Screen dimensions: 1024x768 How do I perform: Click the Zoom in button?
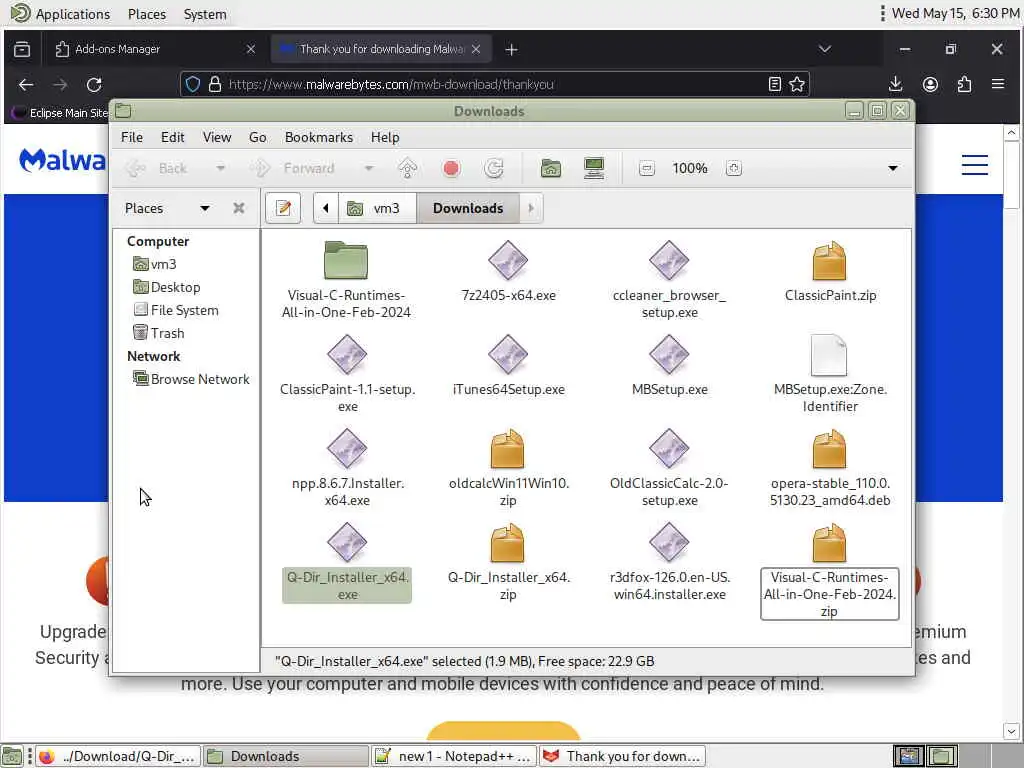733,168
